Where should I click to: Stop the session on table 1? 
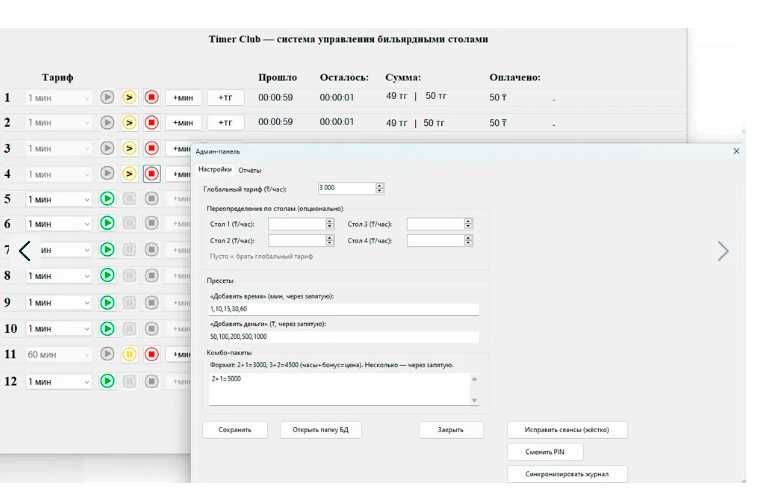[152, 97]
